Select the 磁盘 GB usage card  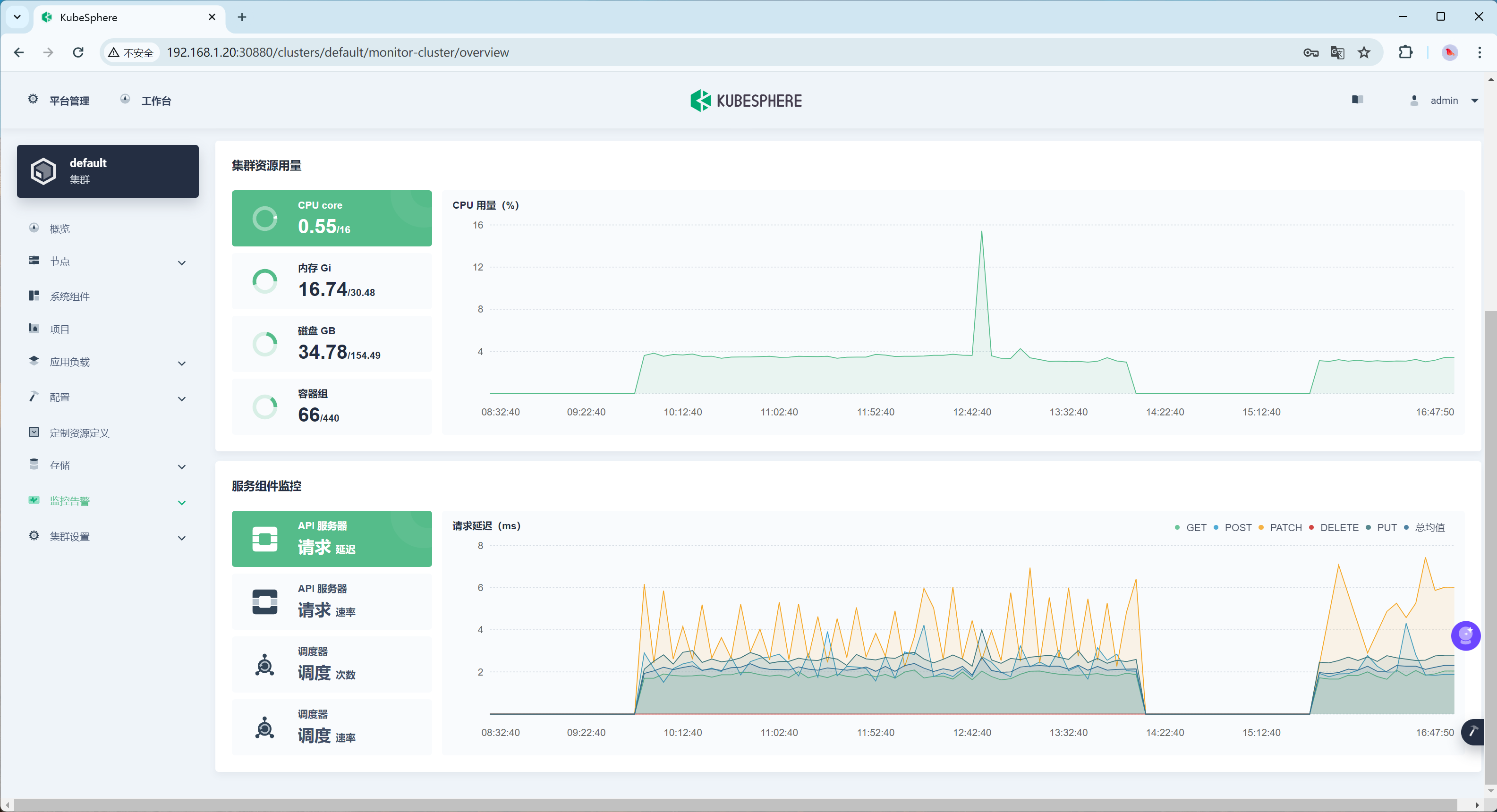pyautogui.click(x=331, y=344)
